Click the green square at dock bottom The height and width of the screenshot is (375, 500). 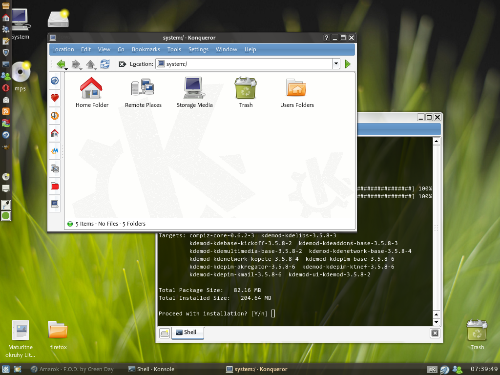coord(6,216)
